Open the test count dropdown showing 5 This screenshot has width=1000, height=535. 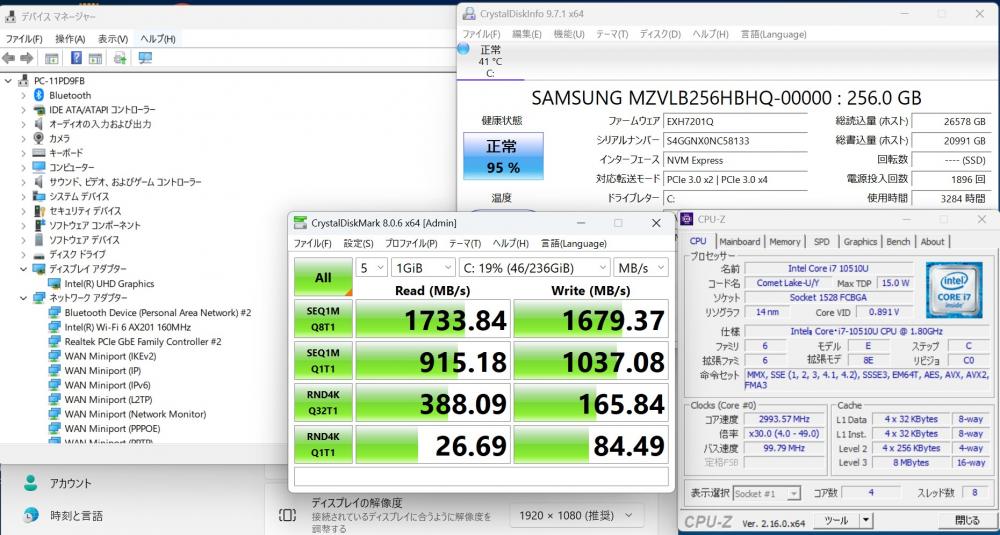(371, 268)
